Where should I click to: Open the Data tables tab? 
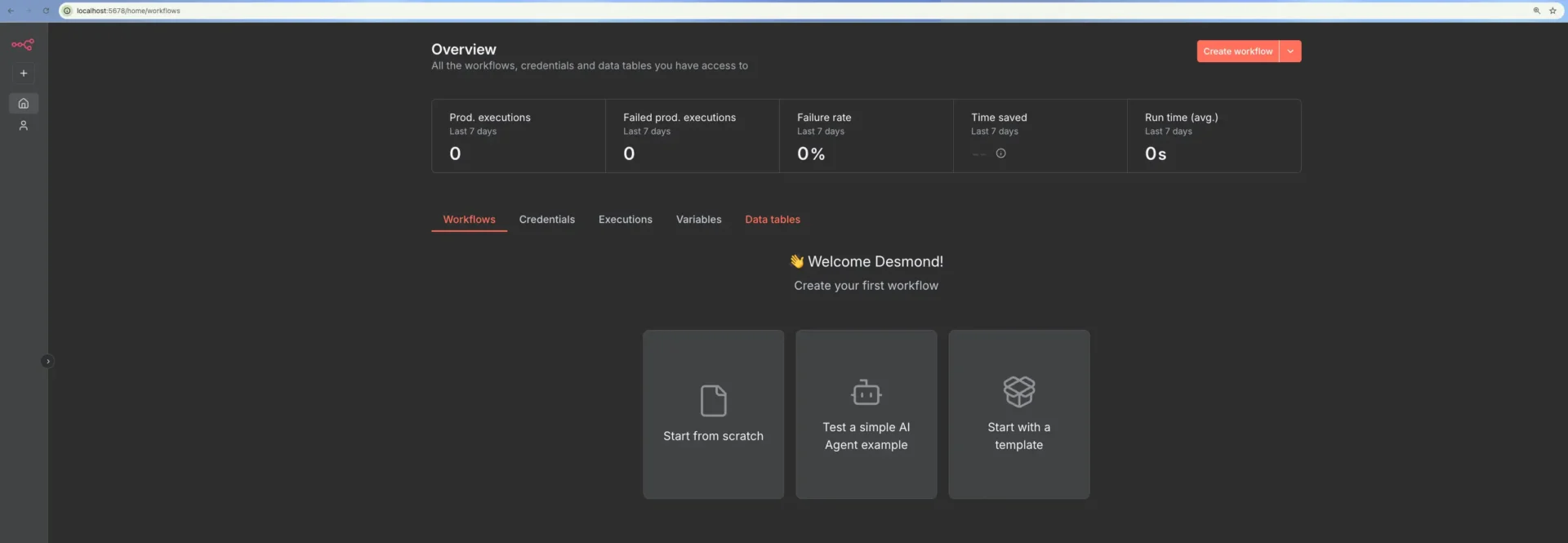(773, 220)
